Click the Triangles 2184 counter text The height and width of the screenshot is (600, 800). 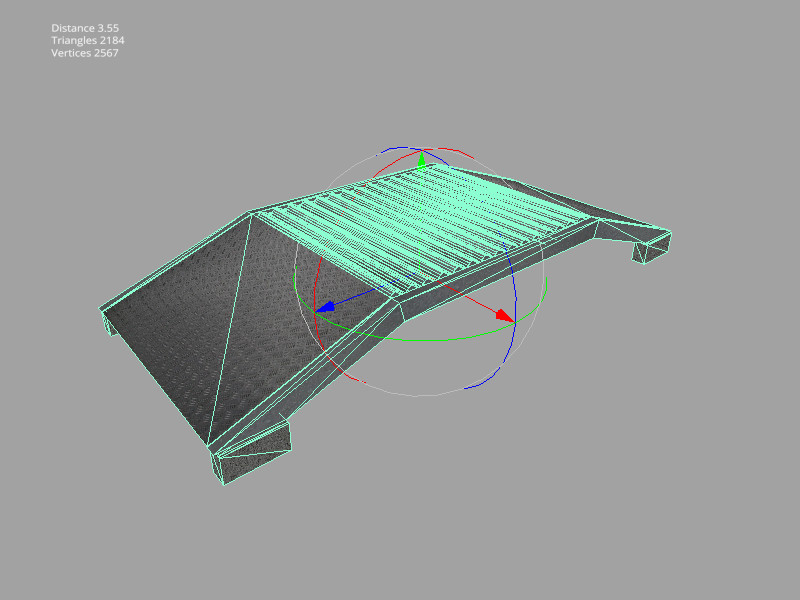click(88, 41)
